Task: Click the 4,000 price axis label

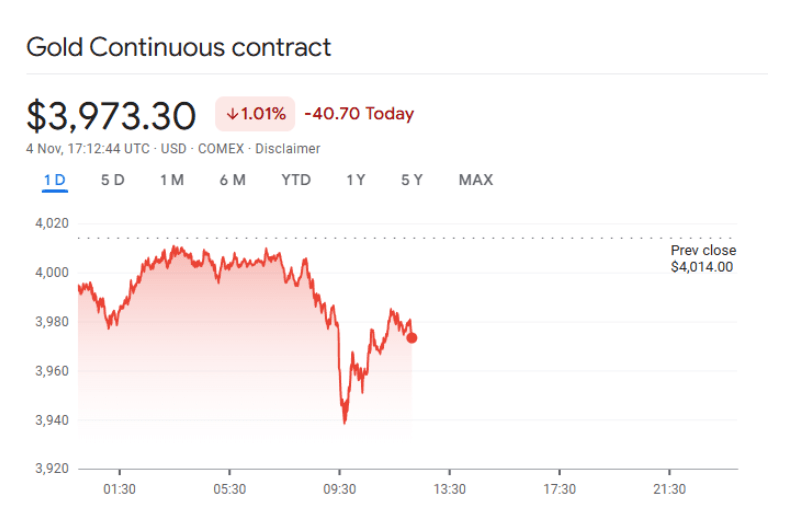Action: click(52, 272)
